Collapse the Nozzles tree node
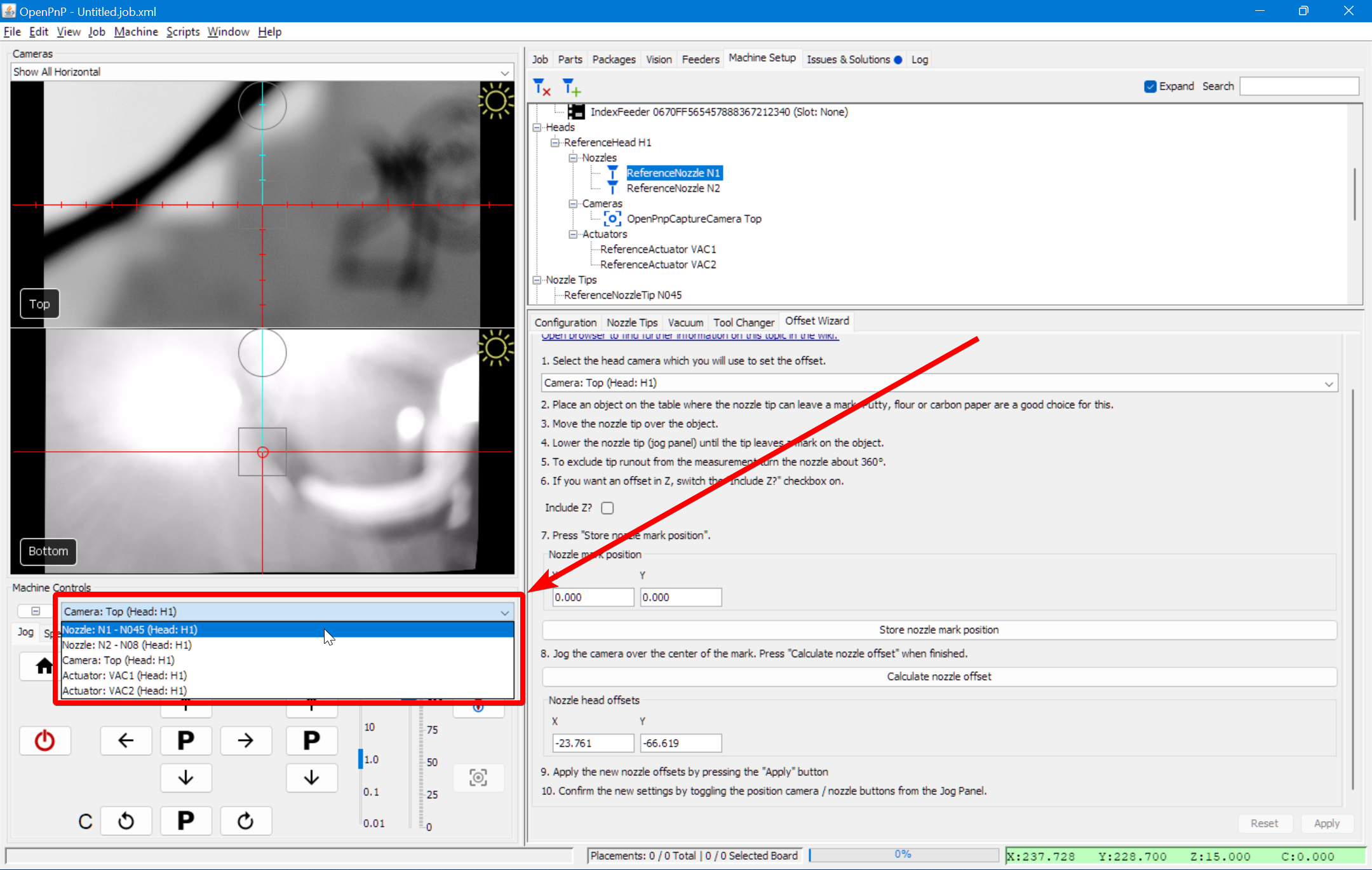This screenshot has height=870, width=1372. [x=574, y=158]
